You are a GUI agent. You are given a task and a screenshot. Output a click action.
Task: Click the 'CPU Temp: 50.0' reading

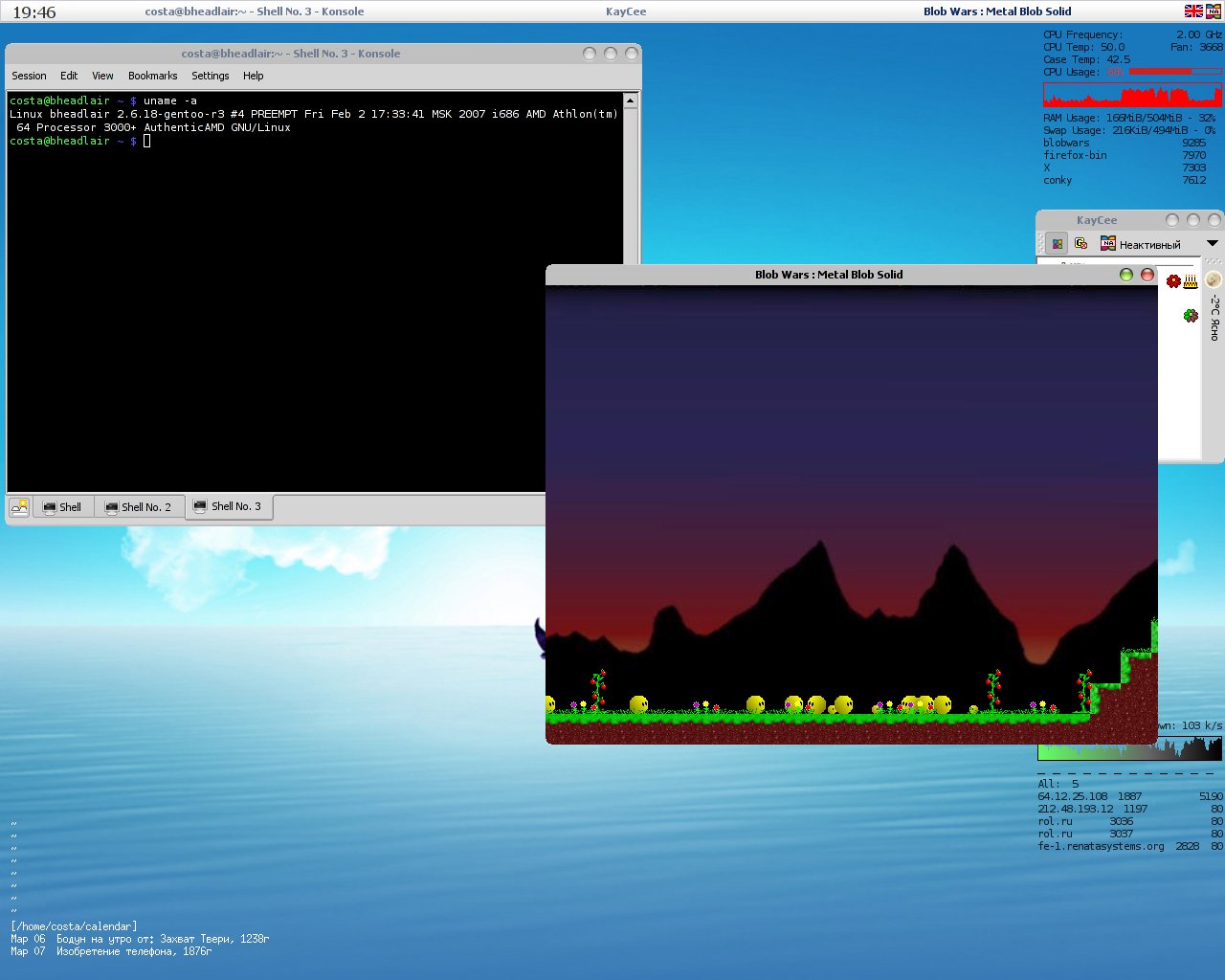1084,47
